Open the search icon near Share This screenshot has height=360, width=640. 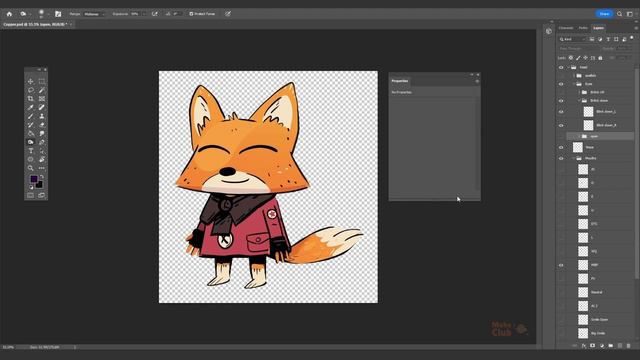pos(620,14)
